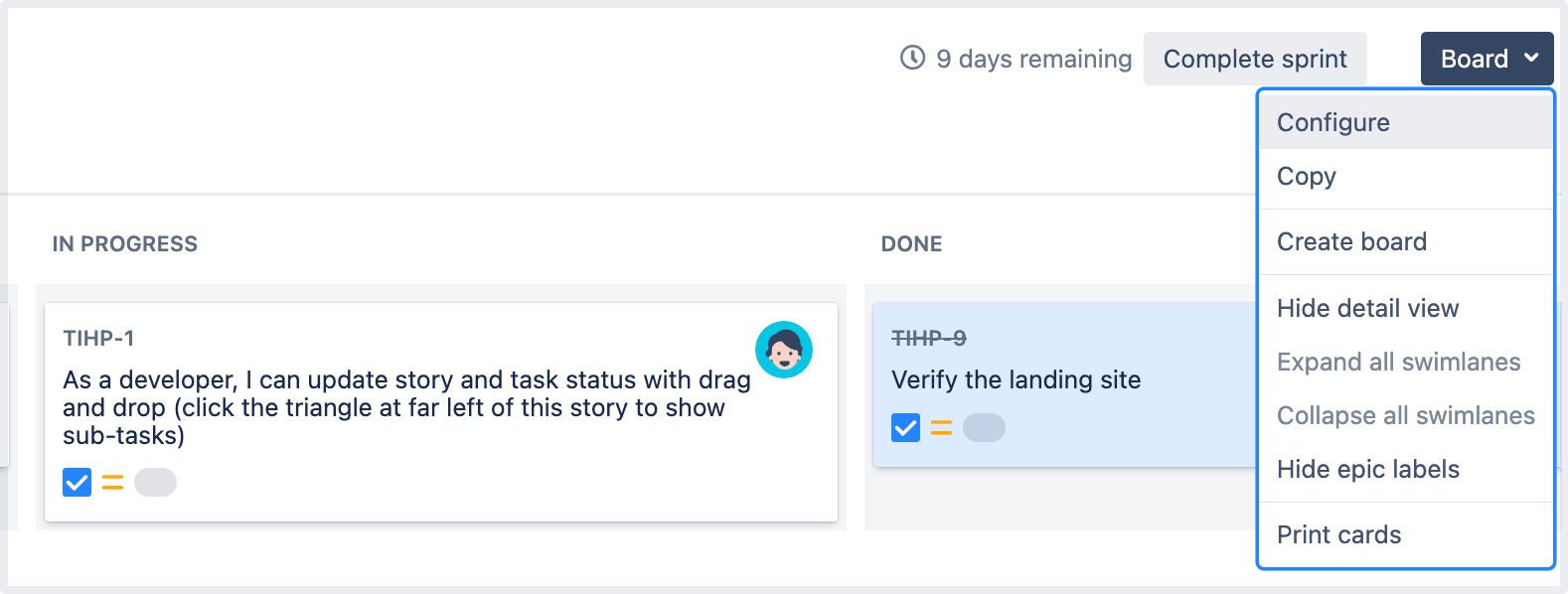Screen dimensions: 1568x594
Task: Open the TIHP-1 issue key link
Action: [98, 338]
